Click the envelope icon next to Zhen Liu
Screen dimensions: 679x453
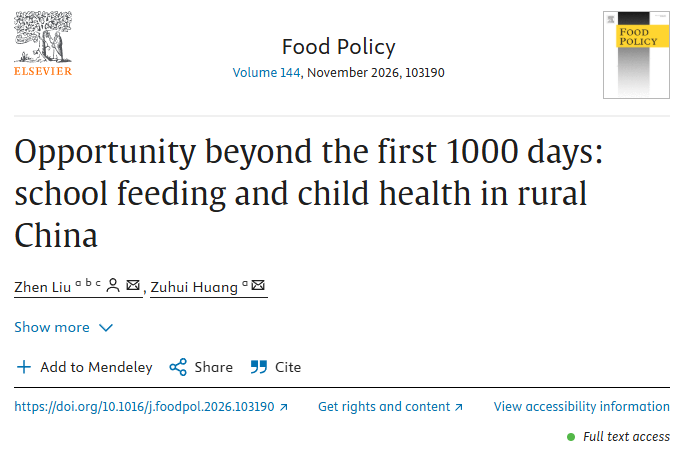[x=133, y=285]
